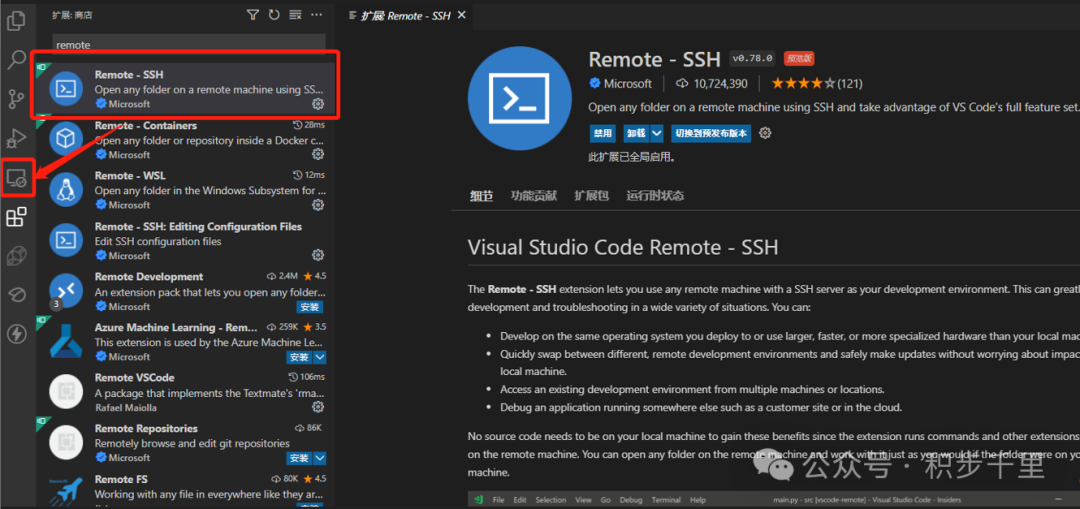
Task: Open manage gear on the extension details page
Action: tap(765, 133)
